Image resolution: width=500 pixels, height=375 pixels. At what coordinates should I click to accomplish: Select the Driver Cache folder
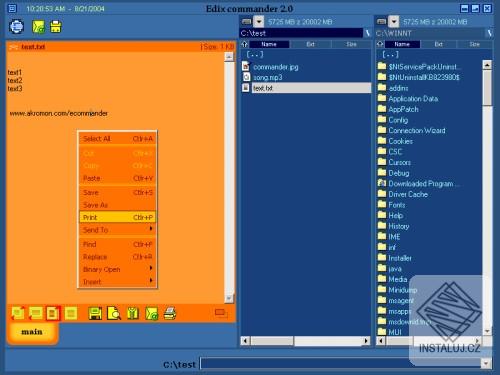click(x=408, y=194)
